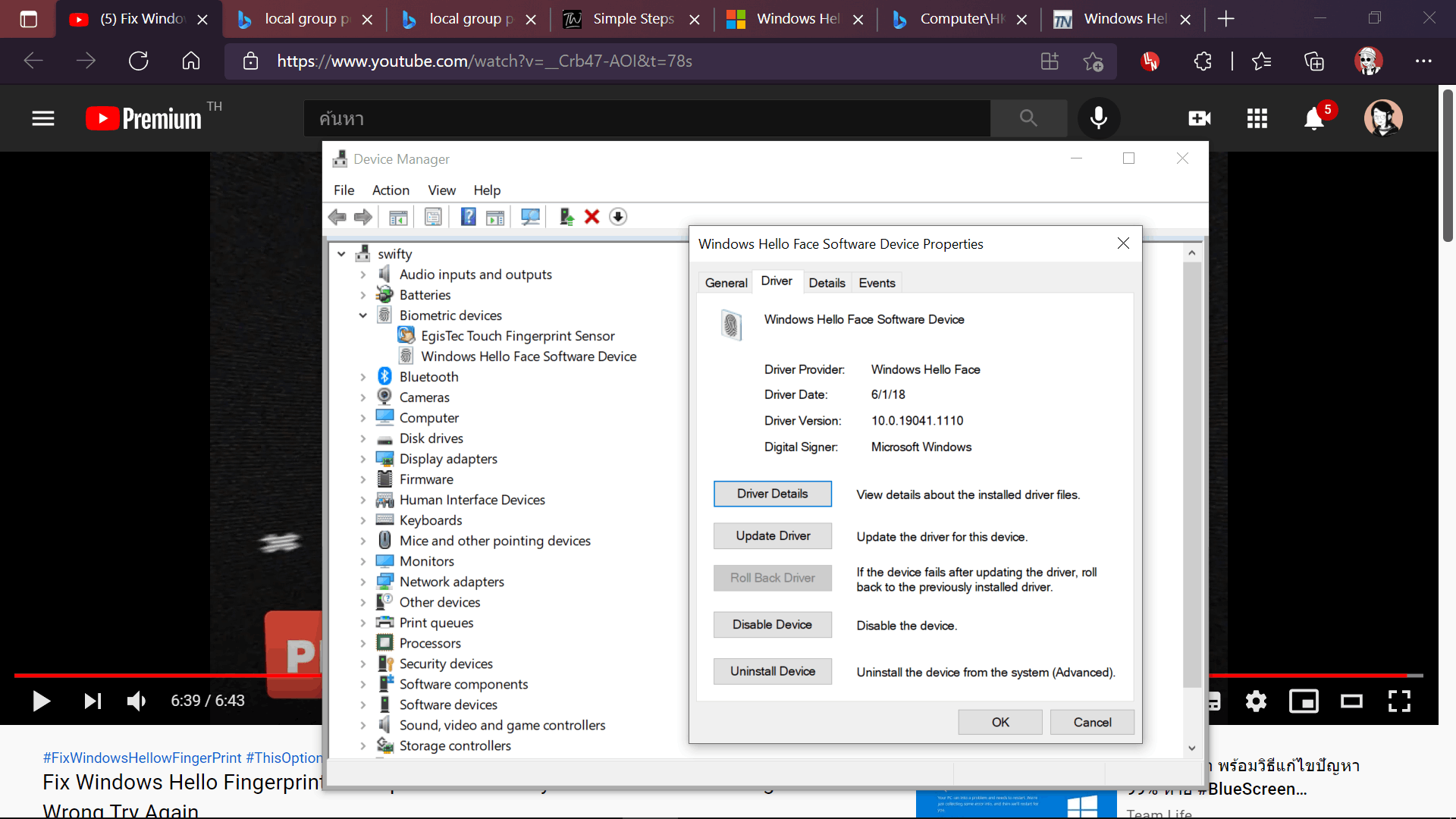The image size is (1456, 819).
Task: Open the YouTube Create video camera icon
Action: pyautogui.click(x=1200, y=118)
